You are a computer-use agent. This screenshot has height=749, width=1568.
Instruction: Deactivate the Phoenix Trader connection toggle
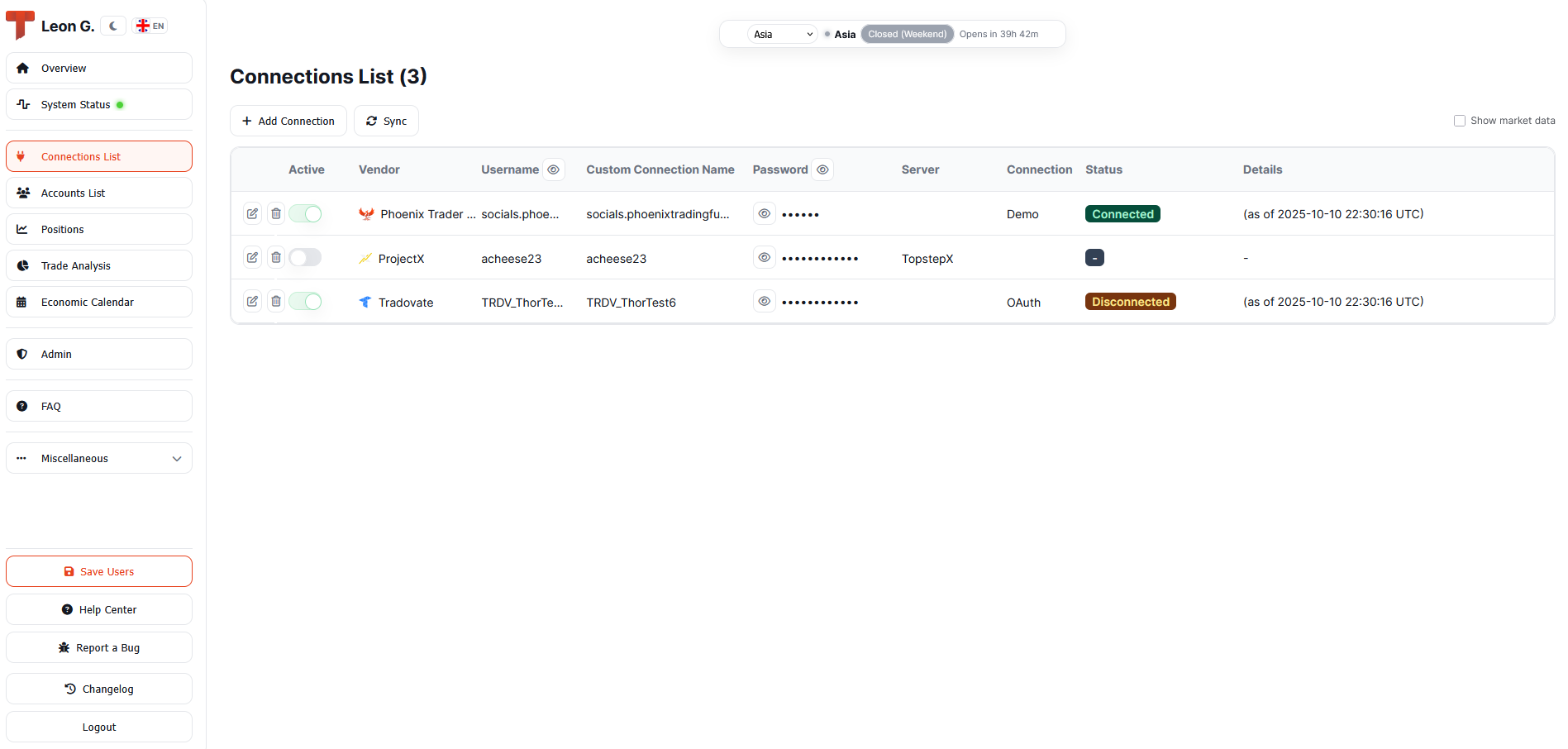tap(305, 213)
